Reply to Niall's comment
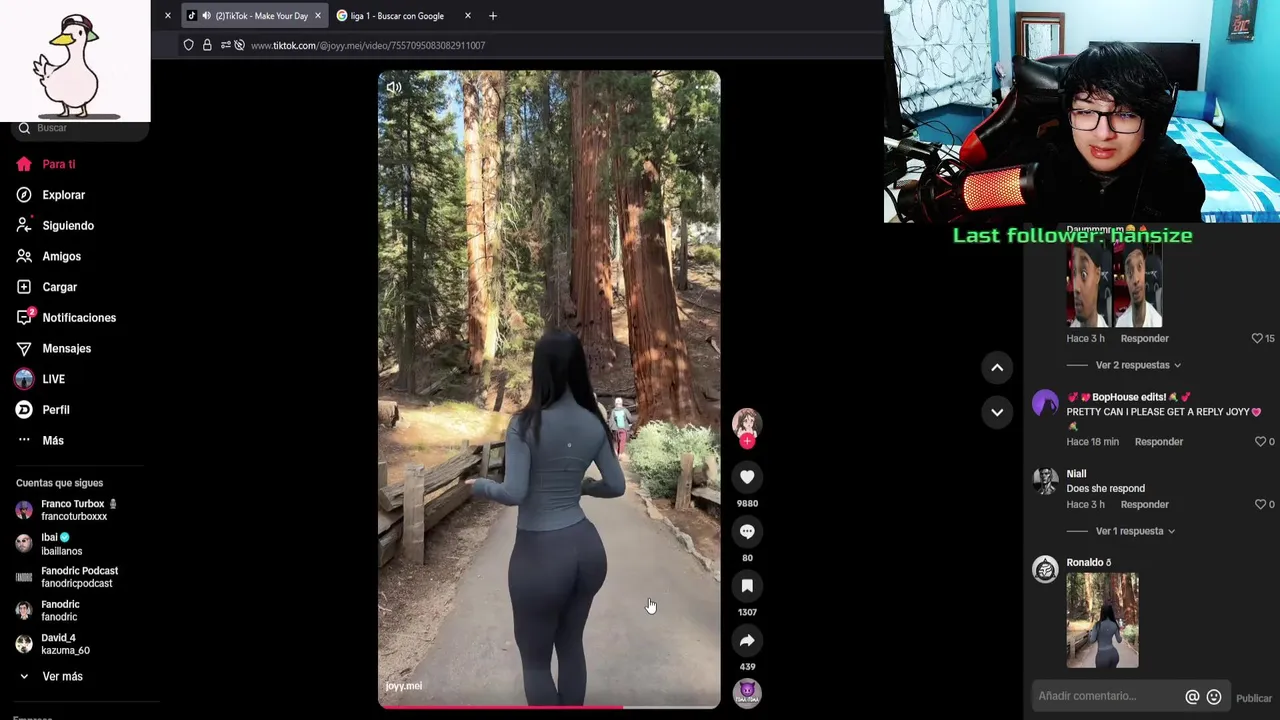Image resolution: width=1280 pixels, height=720 pixels. (1145, 505)
